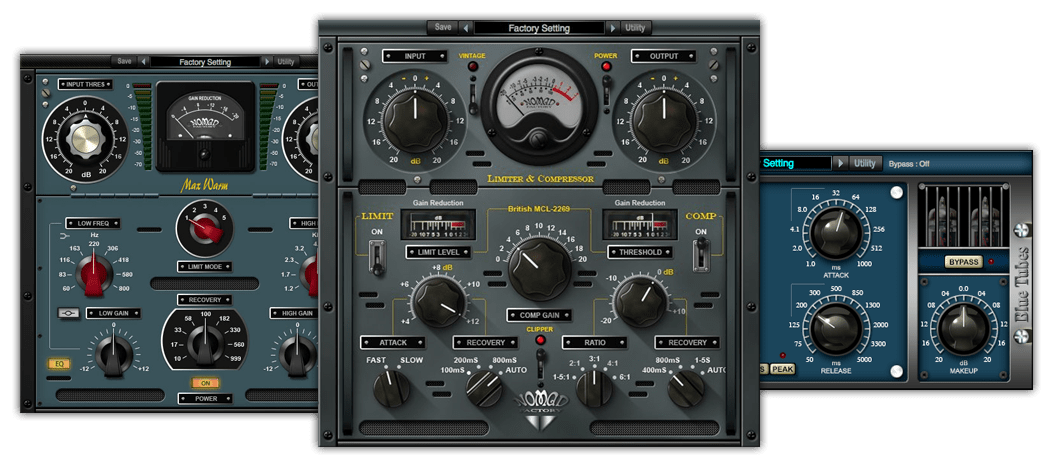Toggle the LIMIT ON switch
This screenshot has width=1053, height=467.
[377, 257]
